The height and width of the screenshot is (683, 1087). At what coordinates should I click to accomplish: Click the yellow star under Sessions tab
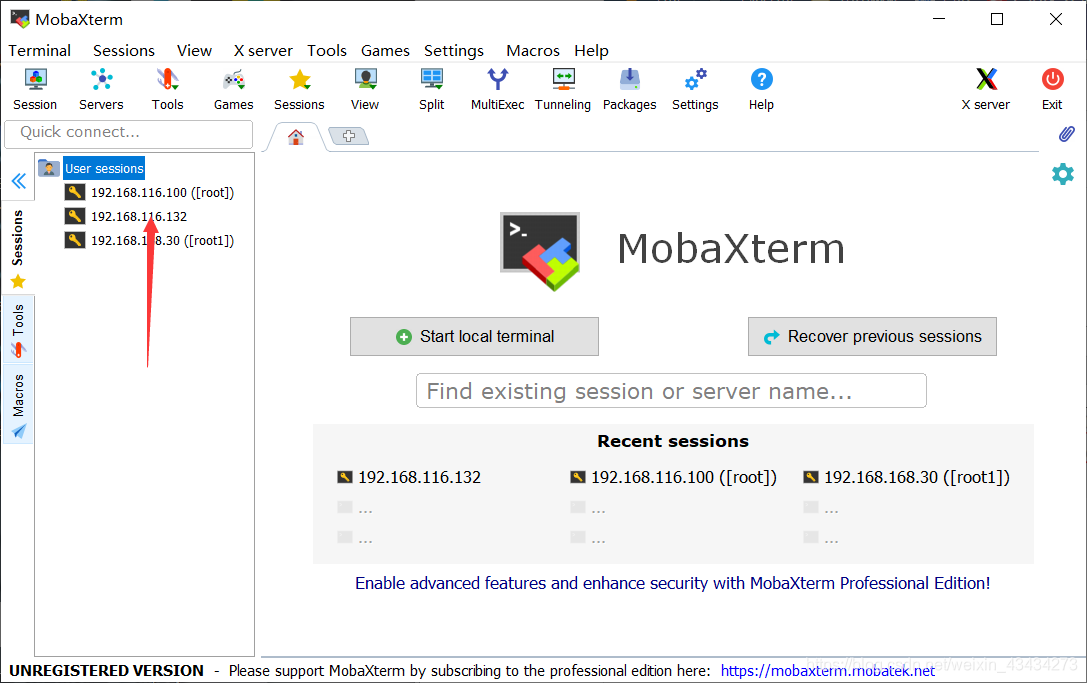point(18,282)
